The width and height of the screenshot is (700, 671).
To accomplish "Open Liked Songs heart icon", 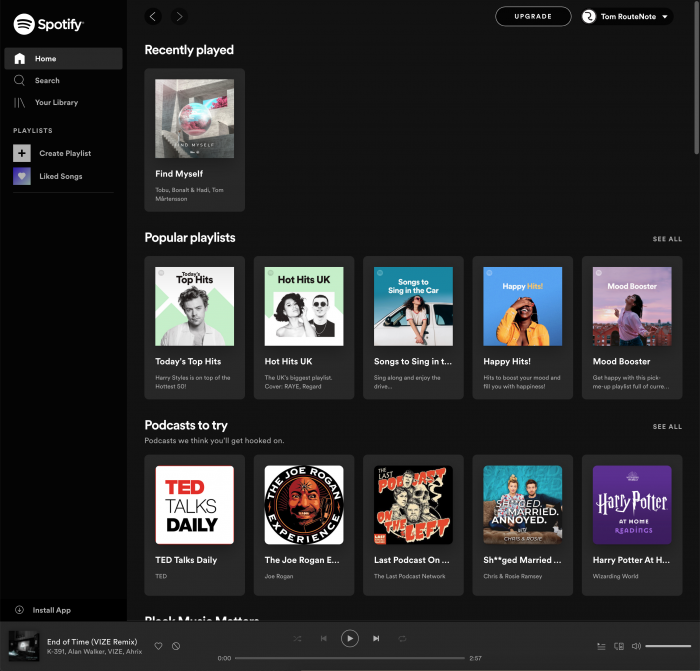I will tap(22, 176).
